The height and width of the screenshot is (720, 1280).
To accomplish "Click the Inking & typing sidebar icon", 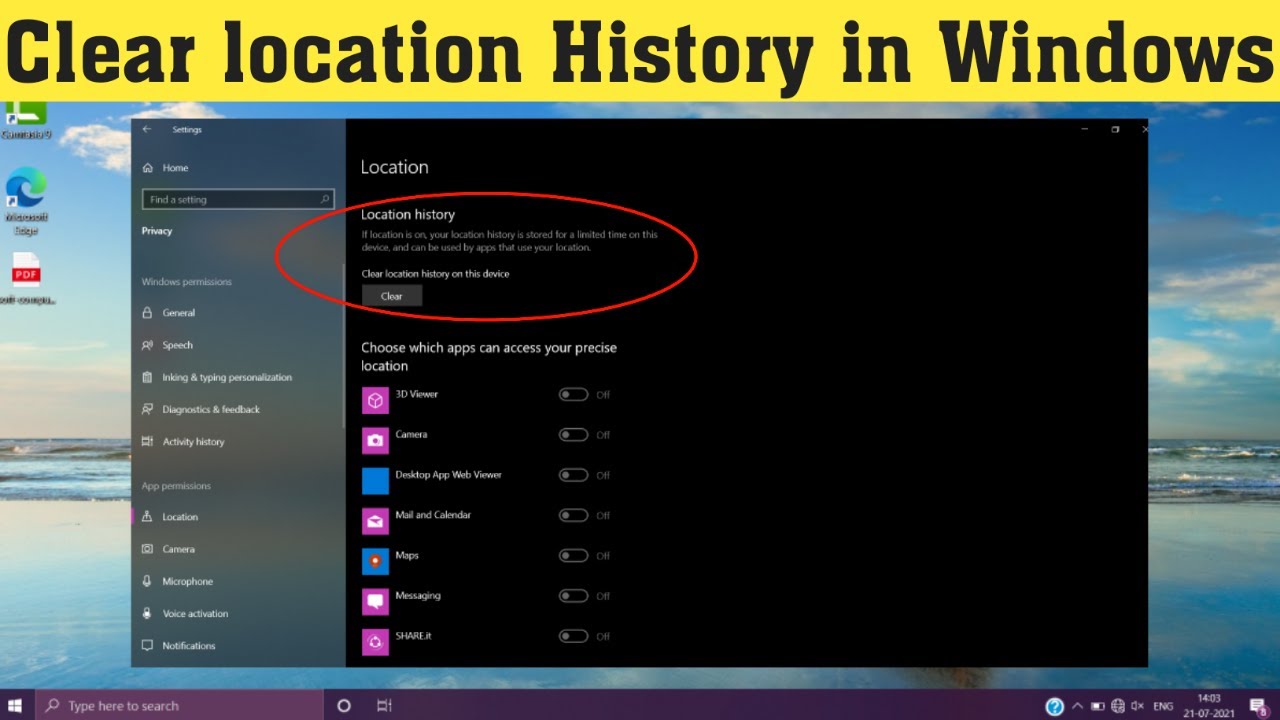I will click(148, 377).
